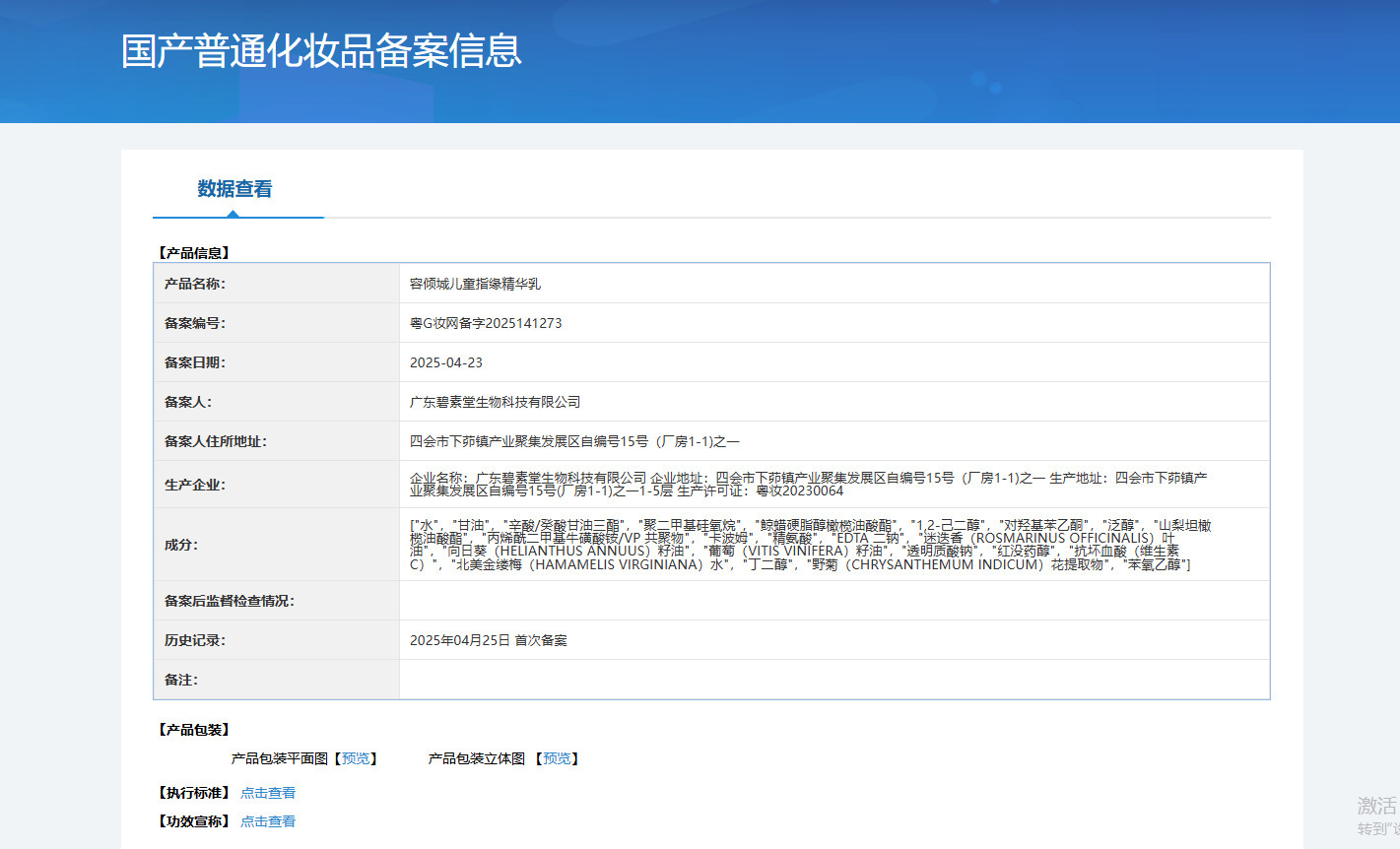Open 点击查看 link beside 执行标准
This screenshot has width=1400, height=849.
pyautogui.click(x=268, y=793)
